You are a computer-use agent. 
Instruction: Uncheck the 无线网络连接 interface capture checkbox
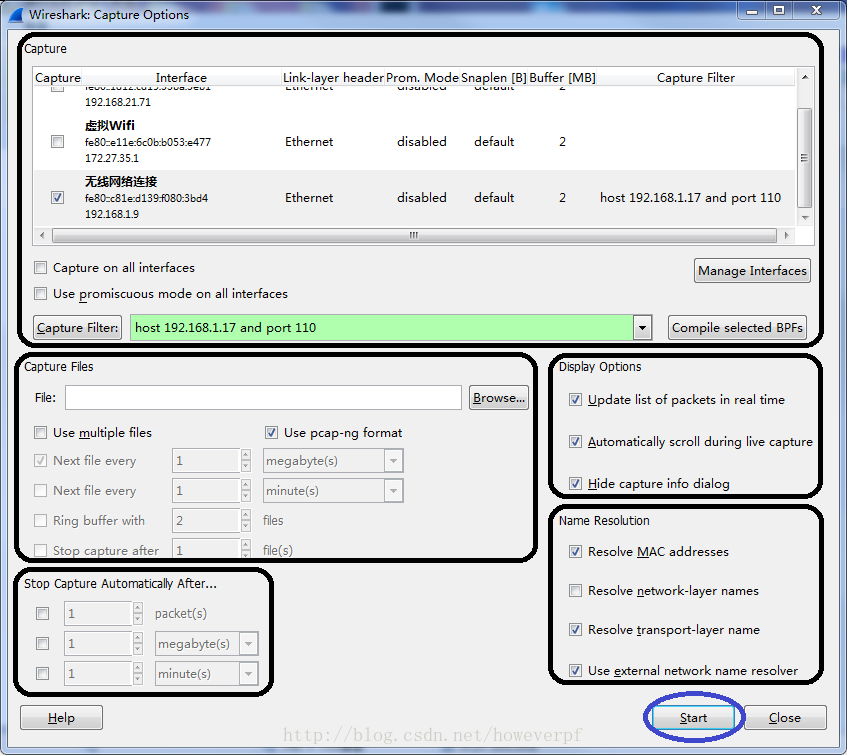[57, 198]
